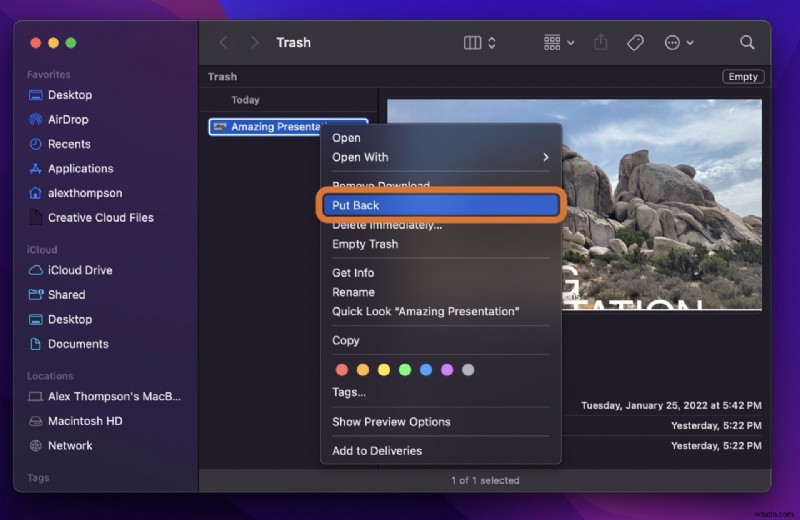This screenshot has width=800, height=520.
Task: Apply the red tag color
Action: point(342,369)
